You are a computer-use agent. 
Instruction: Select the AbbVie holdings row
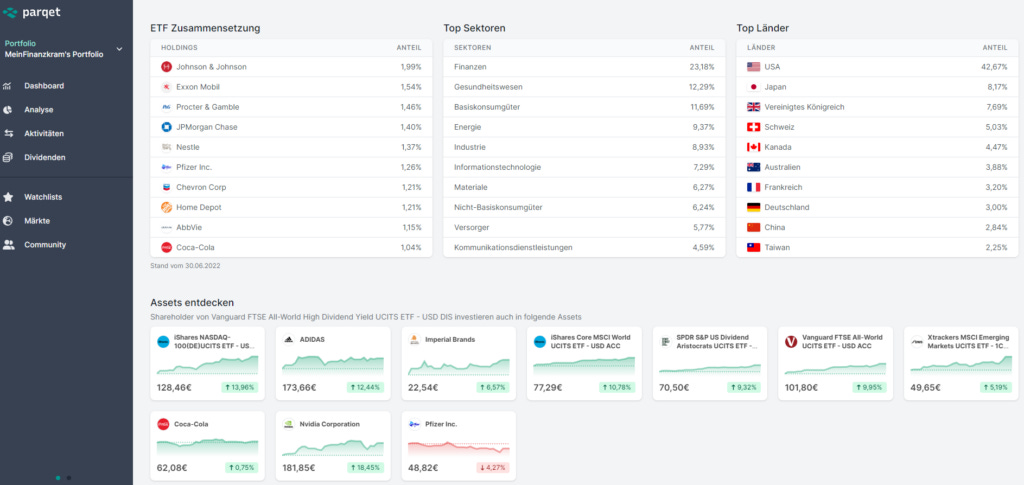291,227
